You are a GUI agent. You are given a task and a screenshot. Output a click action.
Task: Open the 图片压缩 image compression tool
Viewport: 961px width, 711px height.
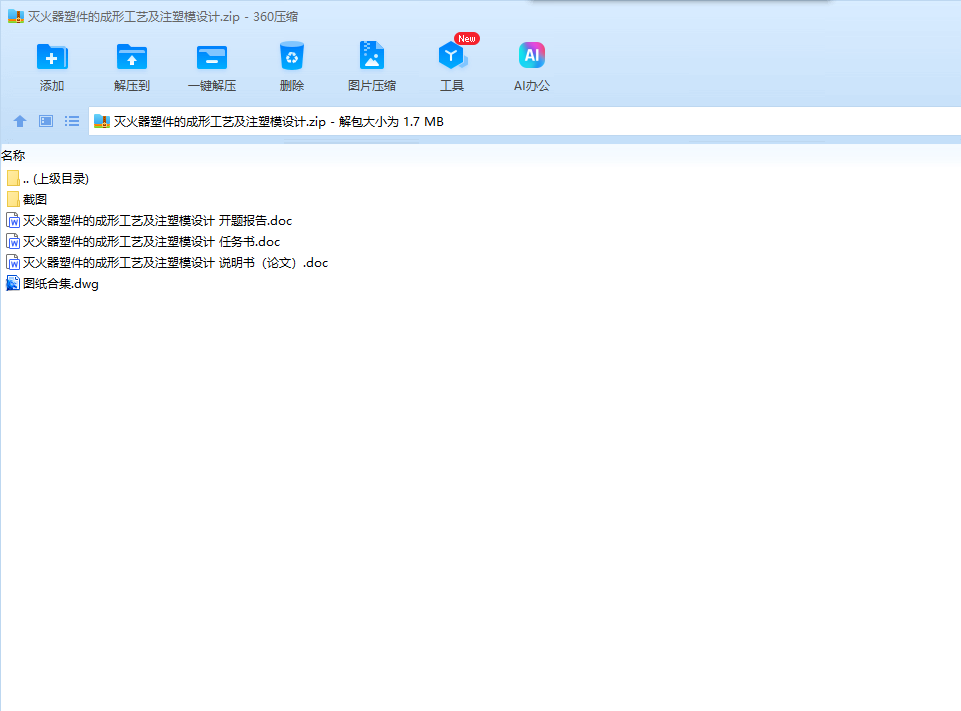[371, 56]
